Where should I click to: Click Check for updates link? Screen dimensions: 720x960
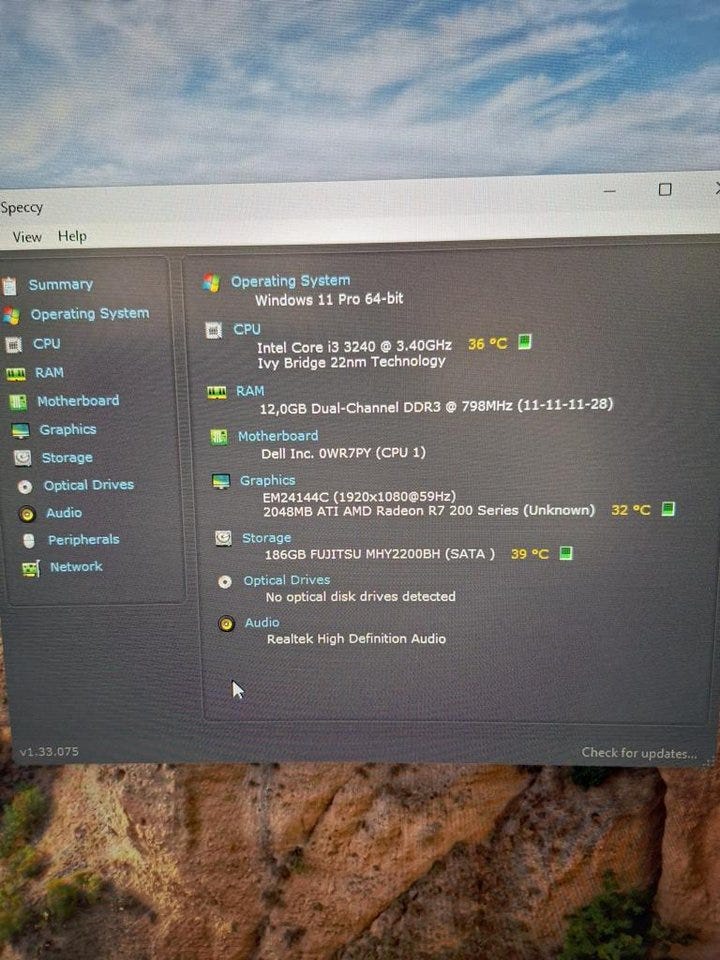tap(639, 753)
